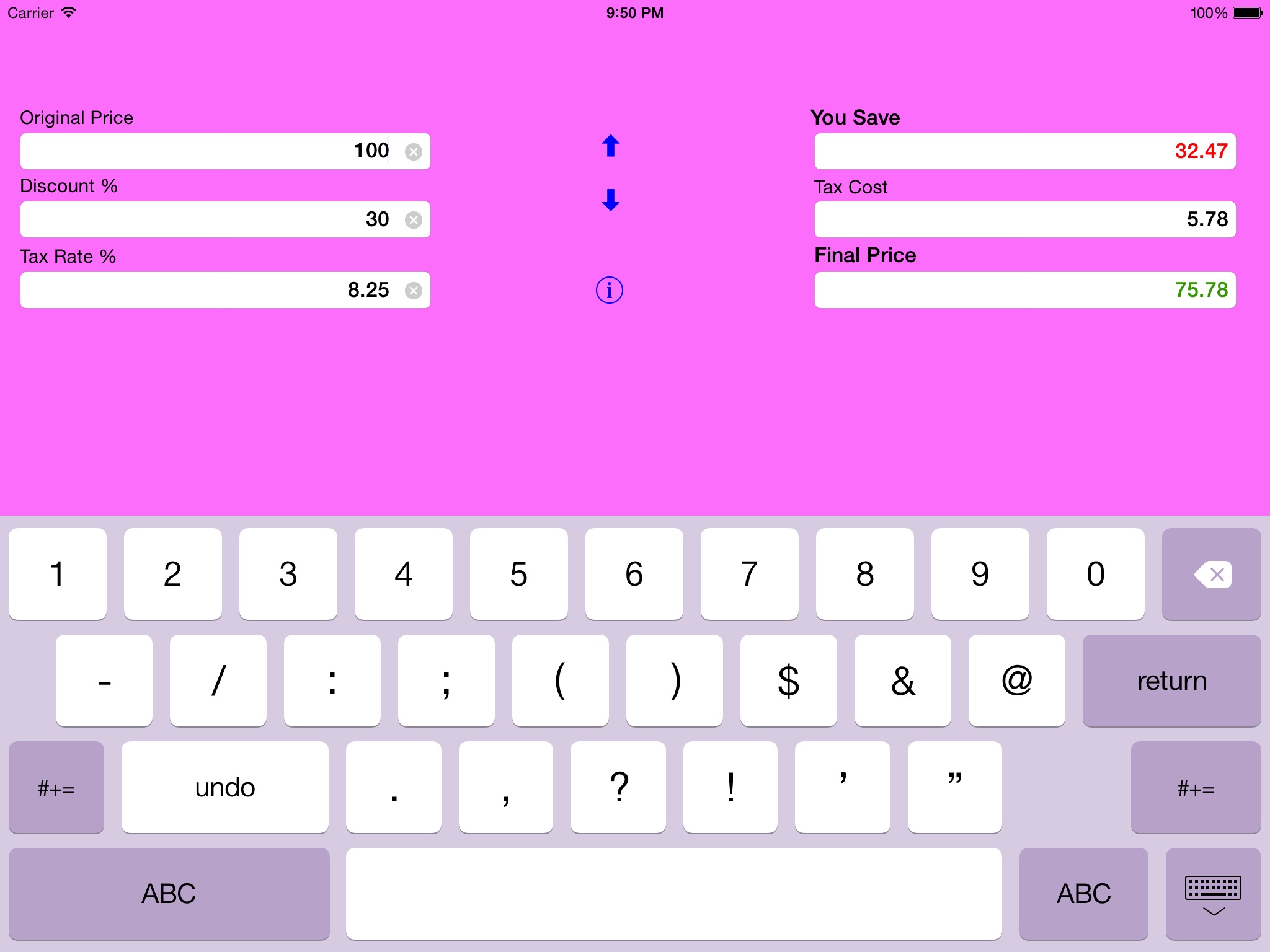This screenshot has height=952, width=1270.
Task: Switch to right ABC keyboard
Action: pyautogui.click(x=1083, y=894)
